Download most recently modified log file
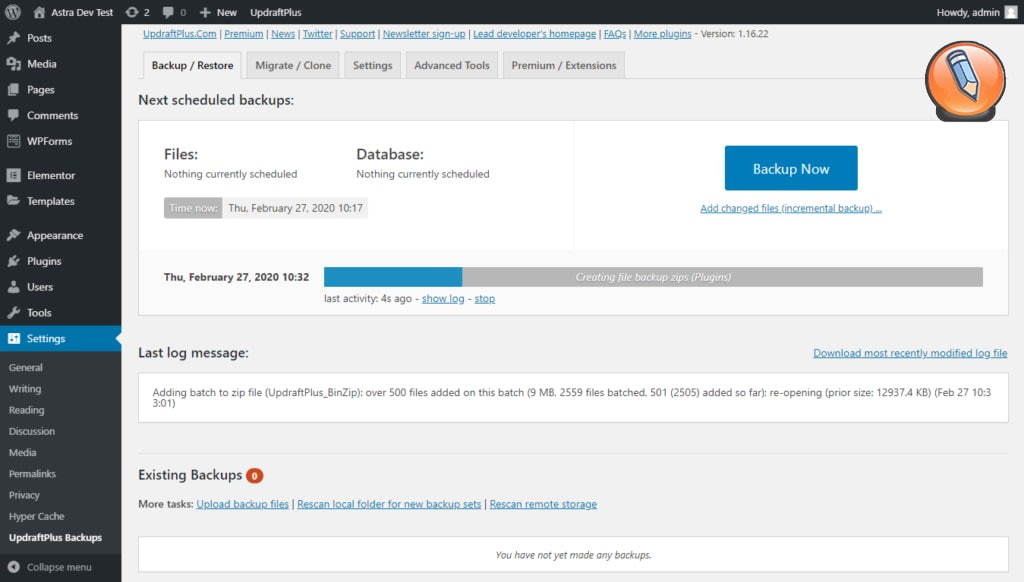 pos(910,353)
